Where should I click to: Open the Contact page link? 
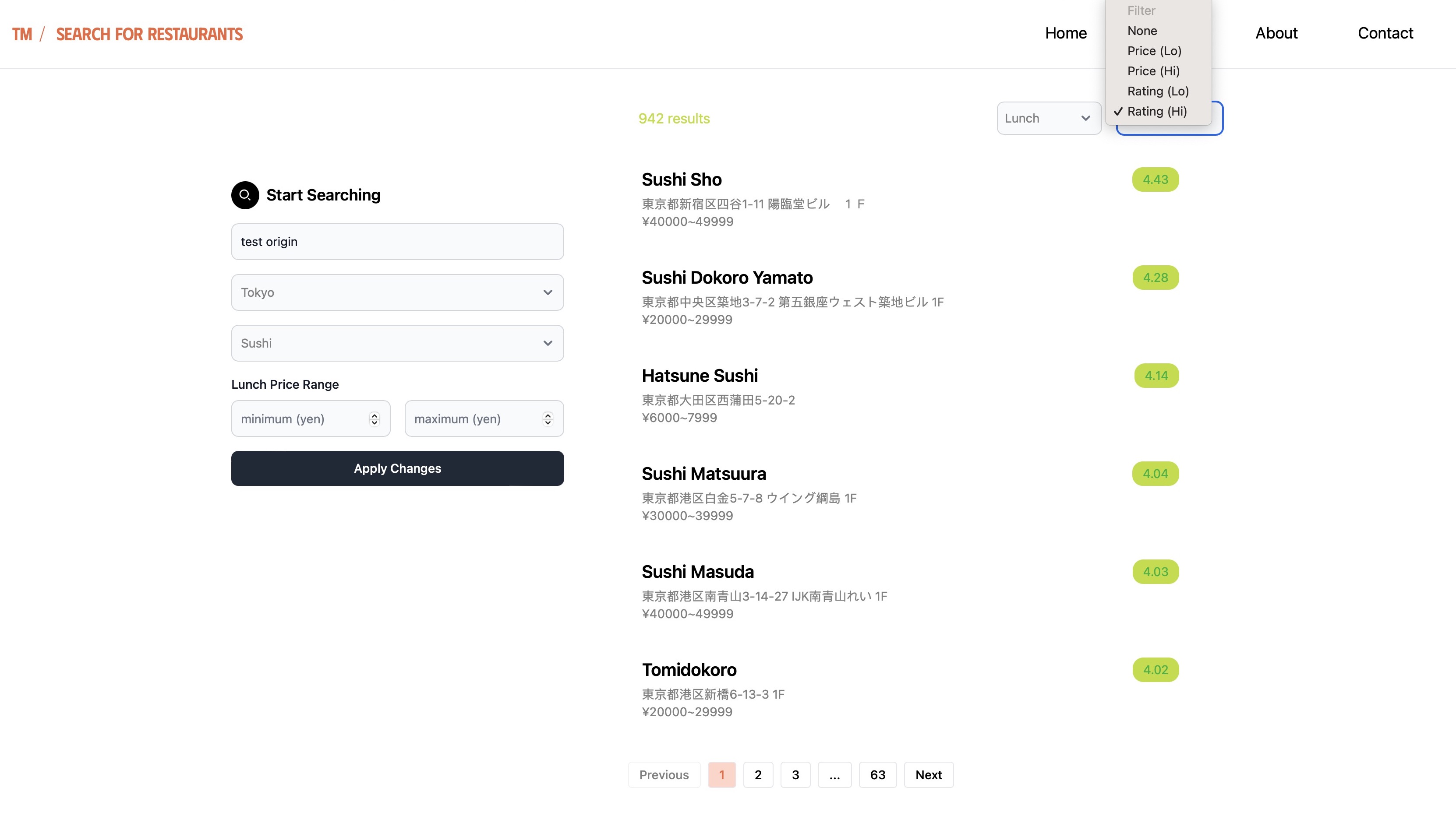tap(1385, 33)
